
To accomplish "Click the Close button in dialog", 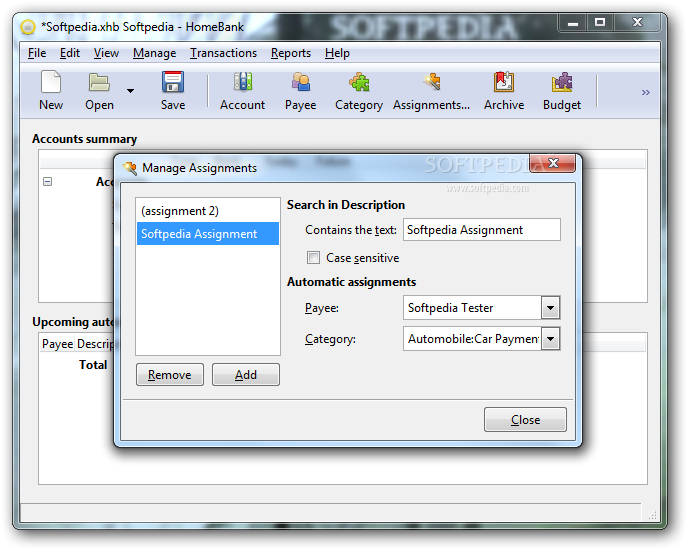I will 525,420.
